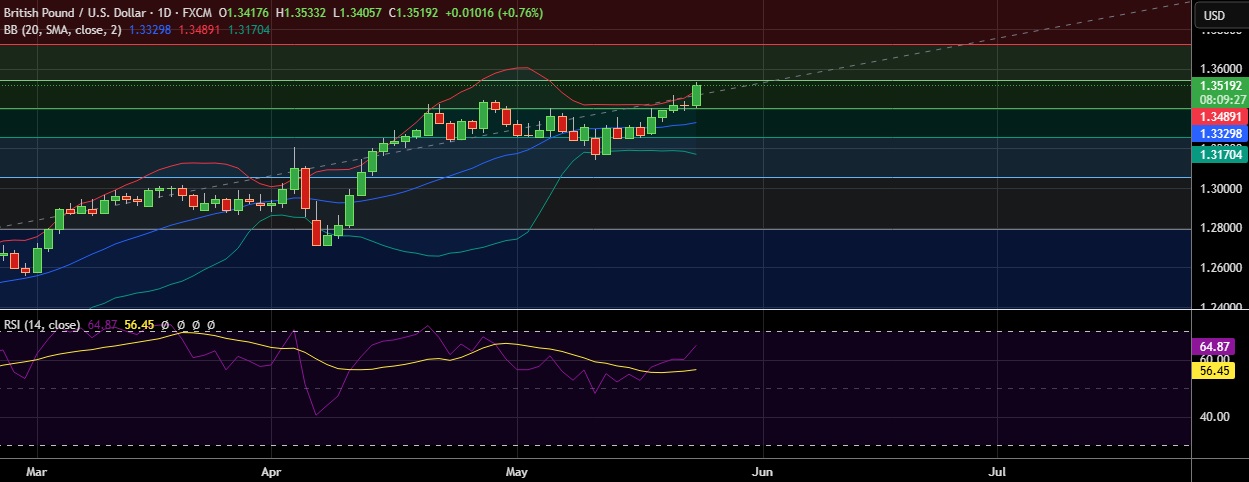The image size is (1249, 482).
Task: Select the BB (20, SMA, close, 2) indicator legend
Action: click(x=63, y=30)
